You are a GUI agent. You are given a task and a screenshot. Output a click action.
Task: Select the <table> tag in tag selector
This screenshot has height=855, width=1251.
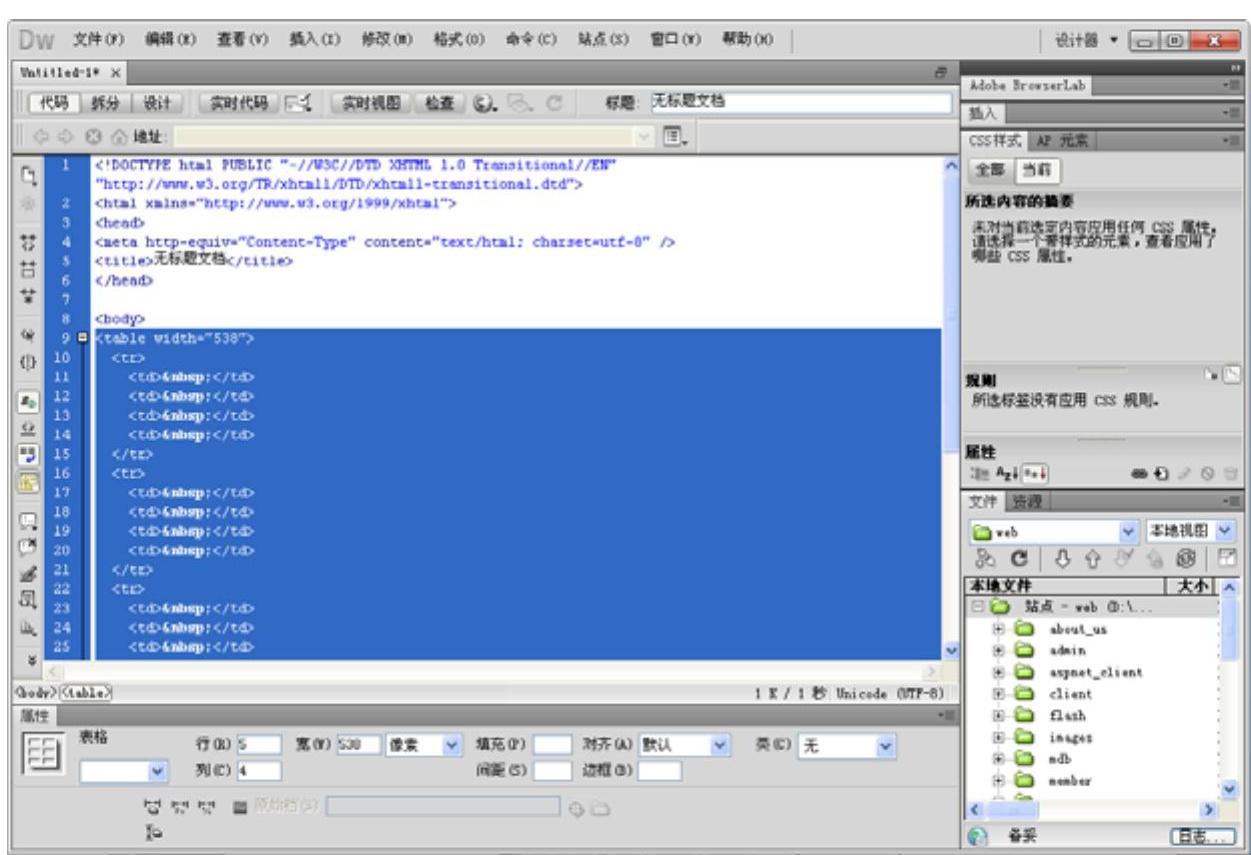tap(87, 692)
